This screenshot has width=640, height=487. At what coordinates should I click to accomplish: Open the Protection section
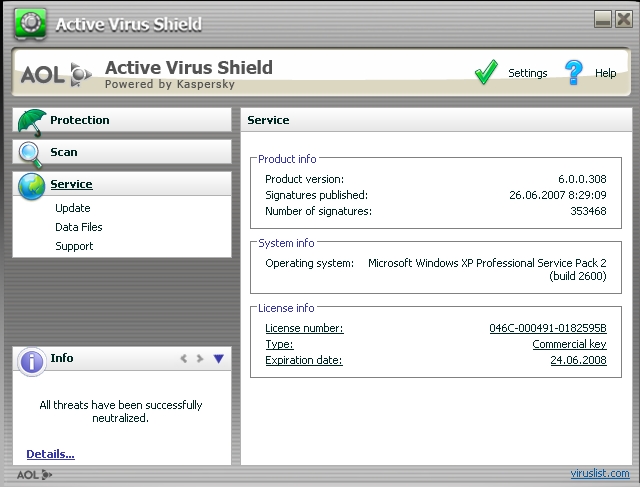(80, 120)
